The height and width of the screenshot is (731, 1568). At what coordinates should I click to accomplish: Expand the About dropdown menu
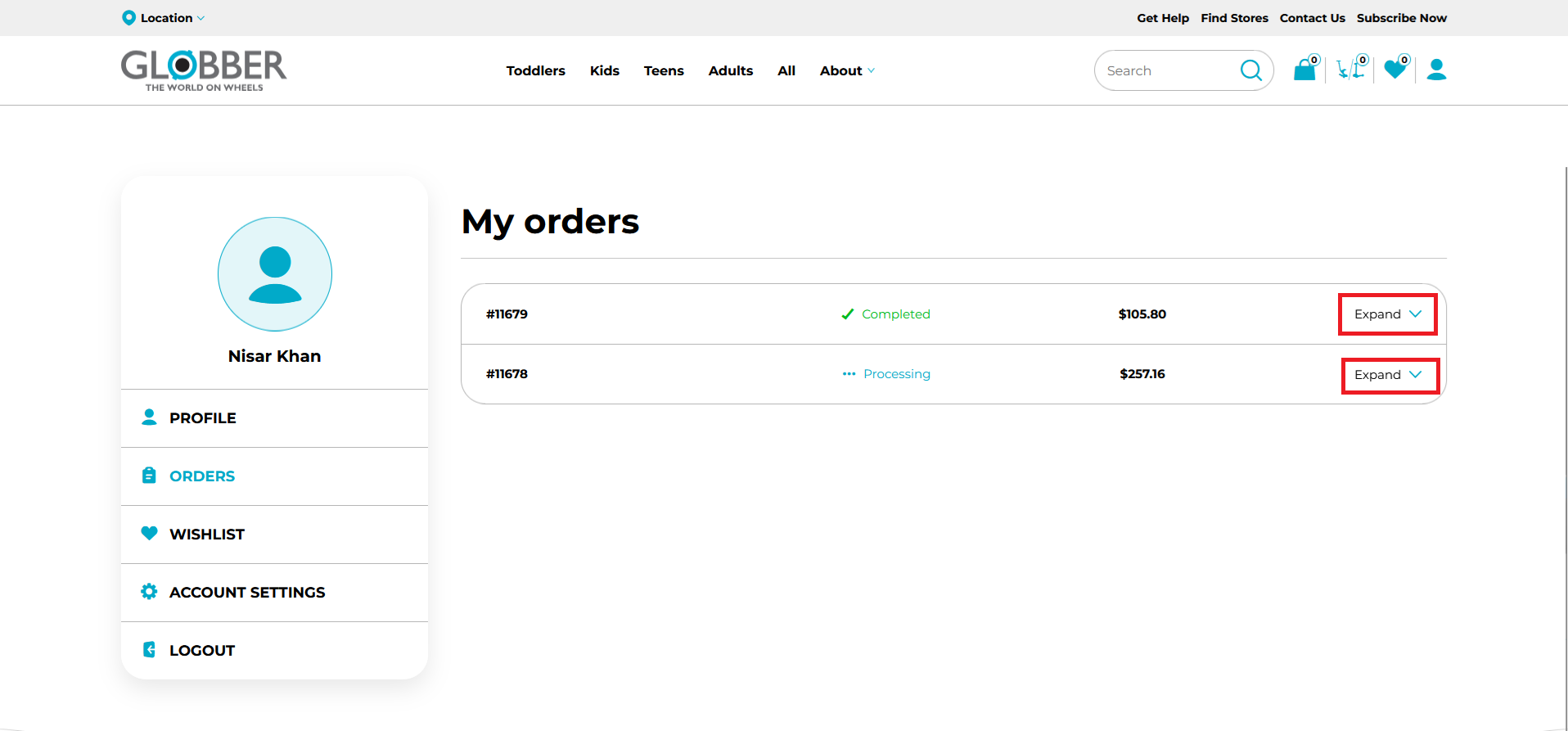point(847,70)
